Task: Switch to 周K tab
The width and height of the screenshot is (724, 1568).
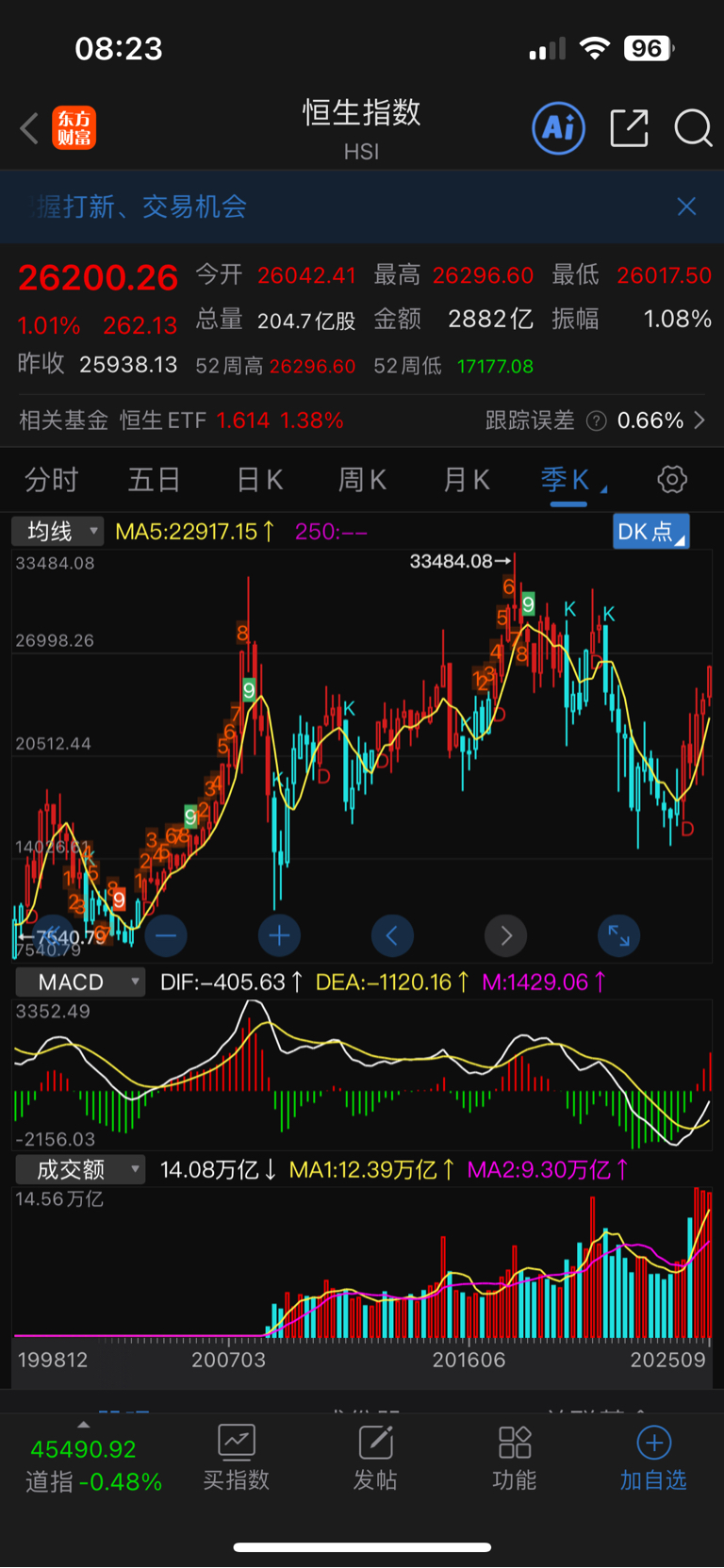Action: coord(362,480)
